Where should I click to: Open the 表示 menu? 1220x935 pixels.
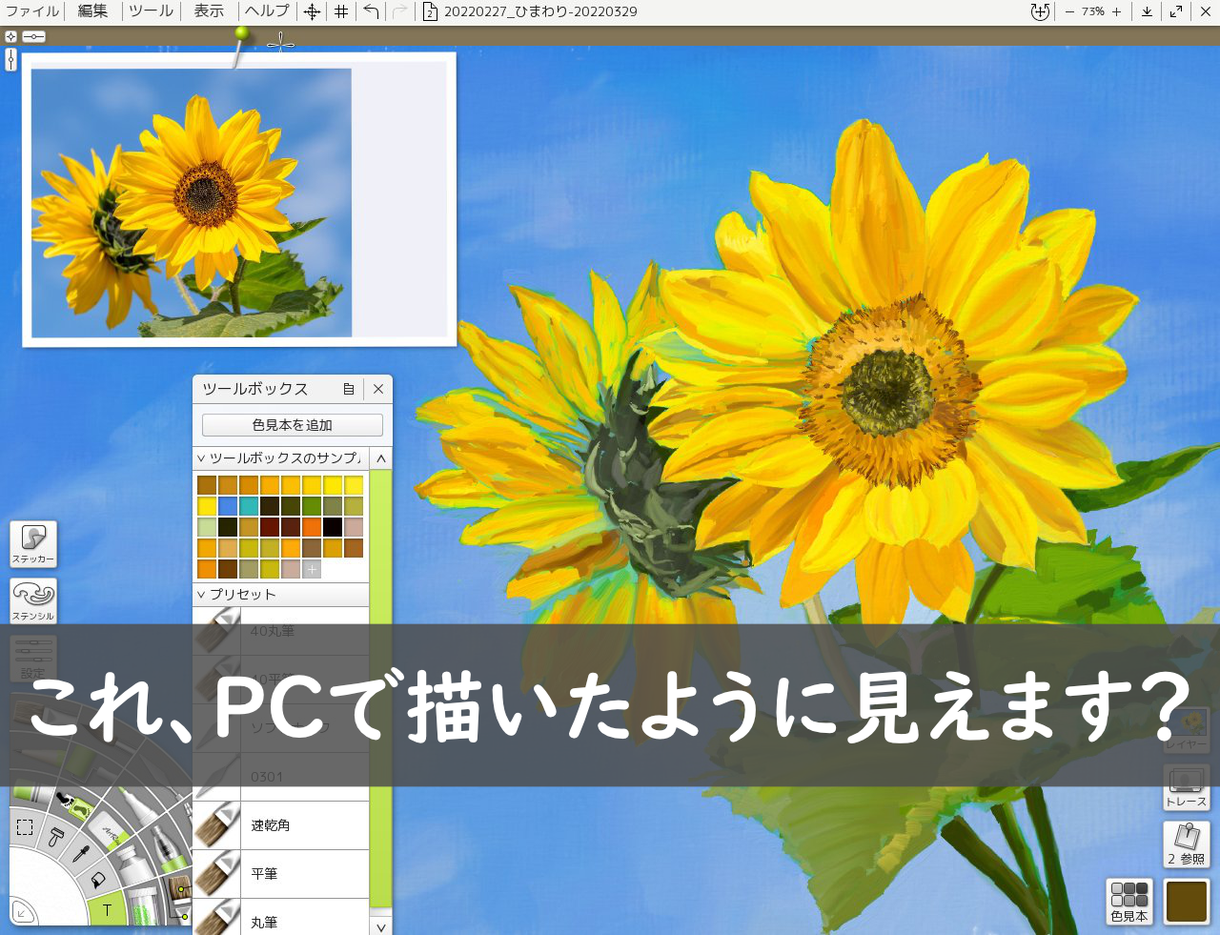tap(209, 12)
